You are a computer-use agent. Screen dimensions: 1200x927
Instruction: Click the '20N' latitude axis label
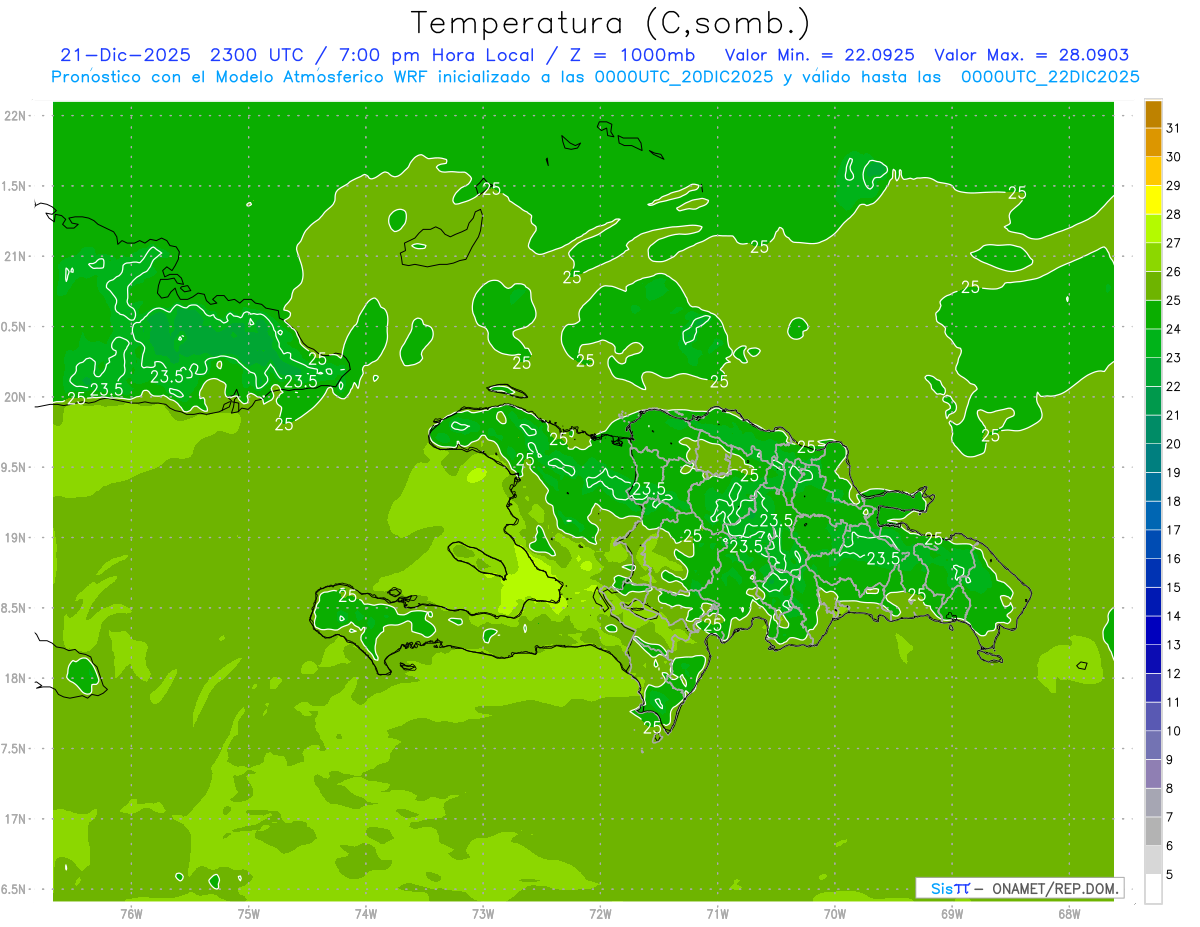pyautogui.click(x=15, y=398)
